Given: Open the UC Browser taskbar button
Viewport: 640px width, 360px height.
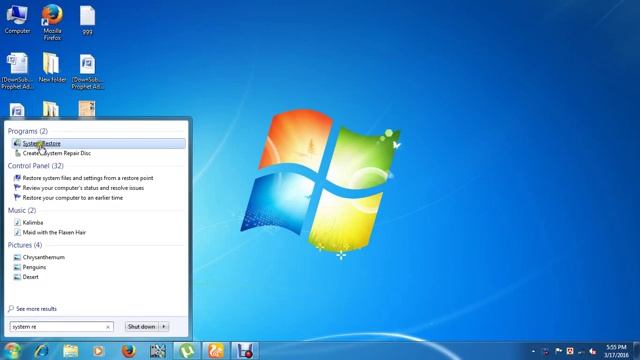Looking at the screenshot, I should [x=216, y=351].
